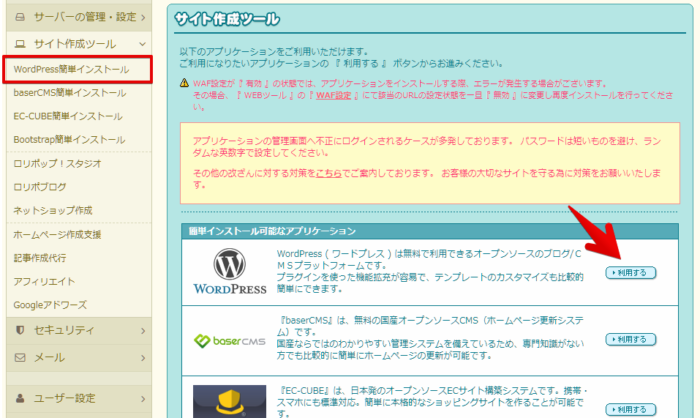Expand the メール section chevron
Image resolution: width=700 pixels, height=418 pixels.
pos(144,357)
